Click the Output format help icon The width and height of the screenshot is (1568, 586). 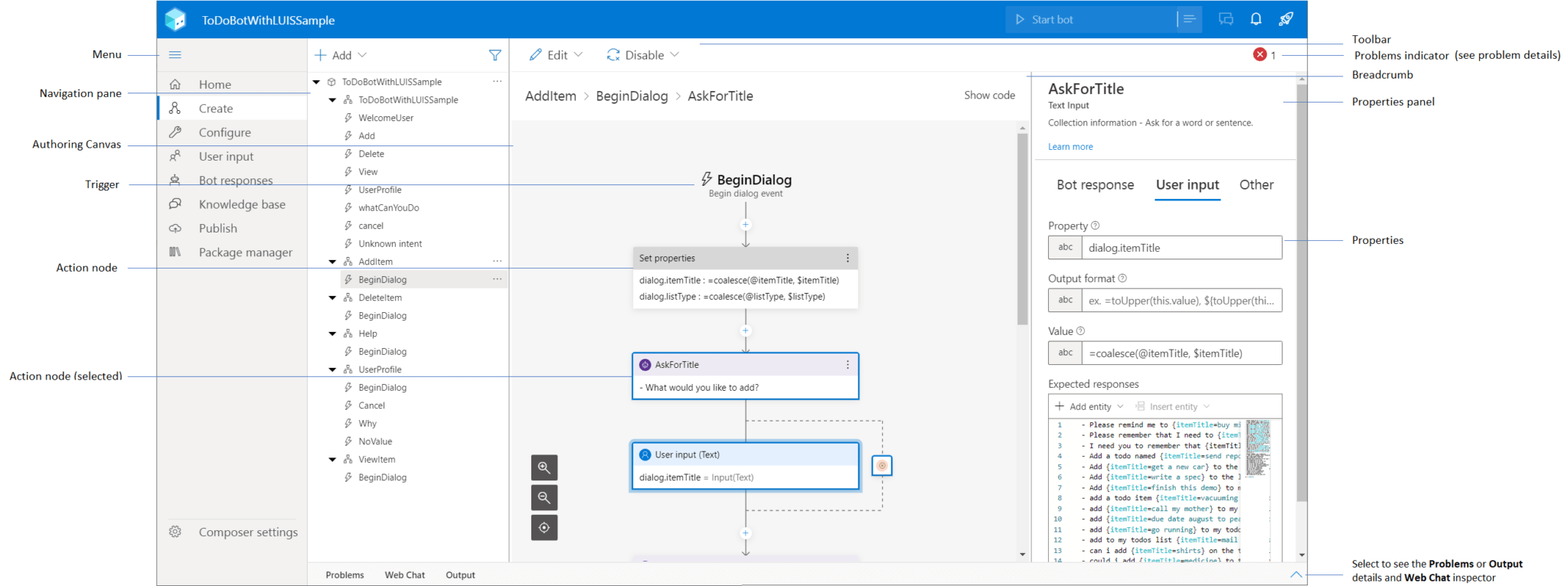click(1122, 278)
